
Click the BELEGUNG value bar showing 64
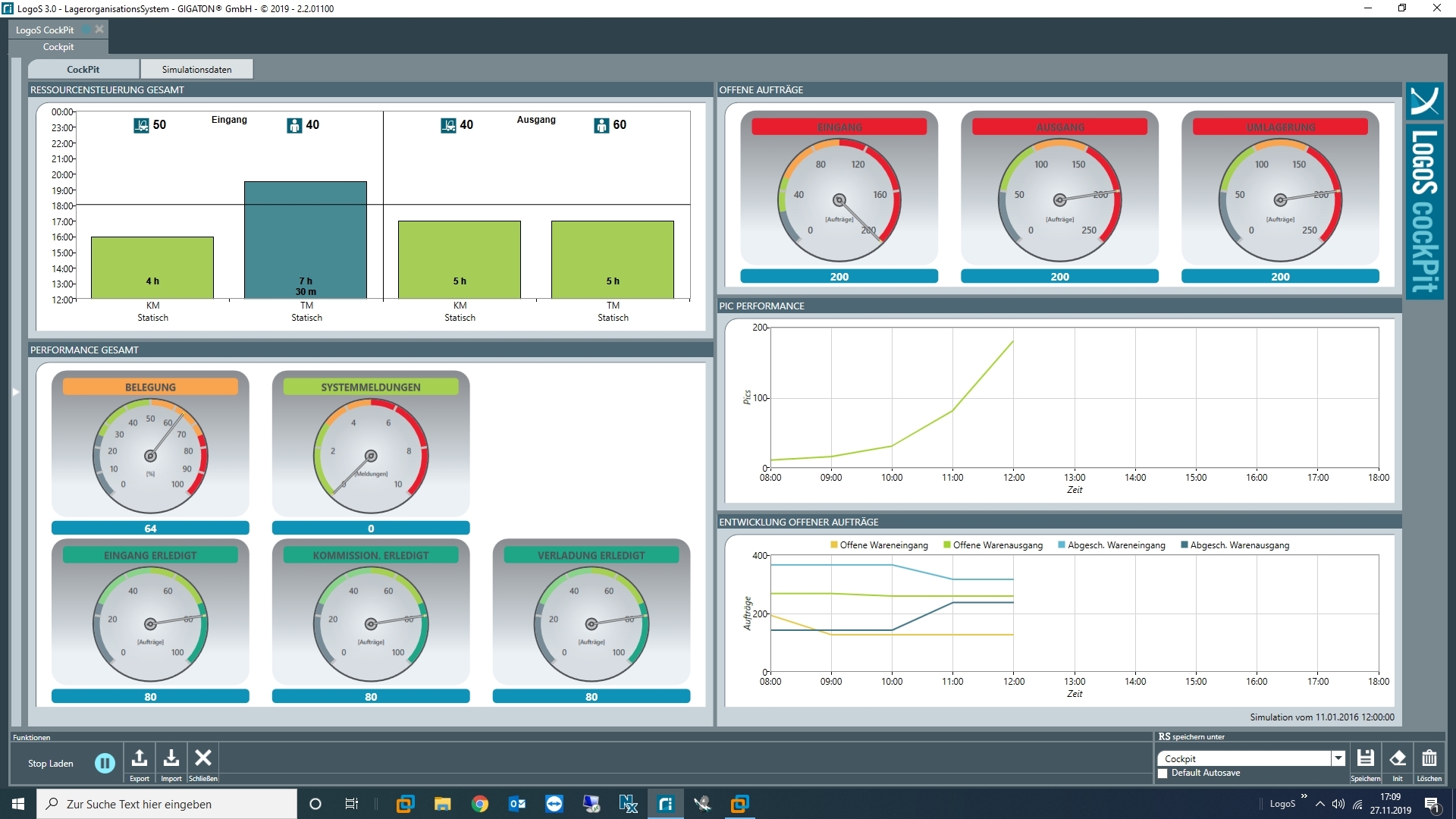(150, 528)
